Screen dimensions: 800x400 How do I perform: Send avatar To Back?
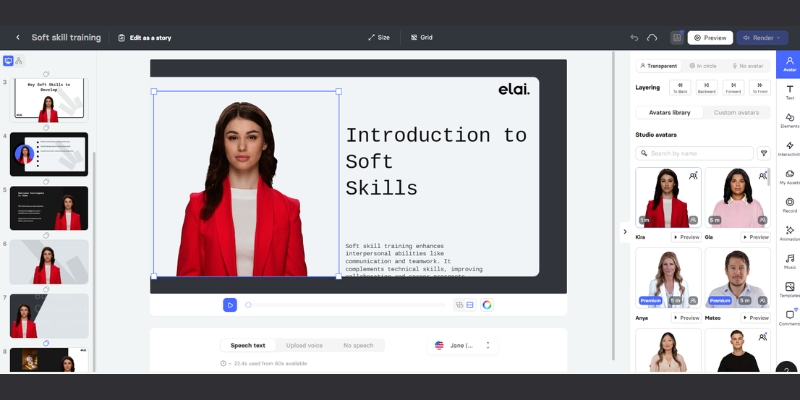click(x=680, y=87)
